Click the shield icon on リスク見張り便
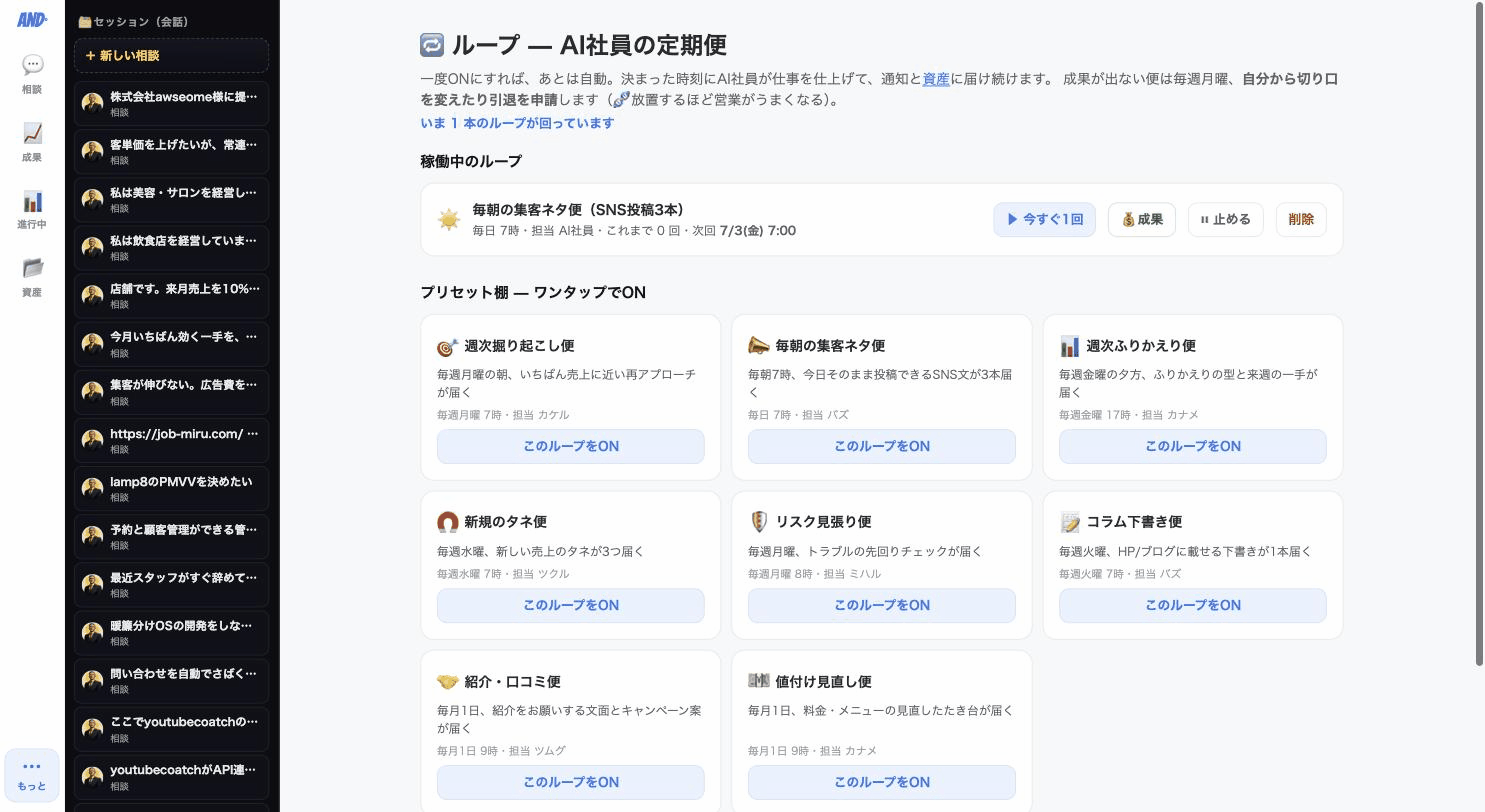Screen dimensions: 1485x812 click(759, 522)
